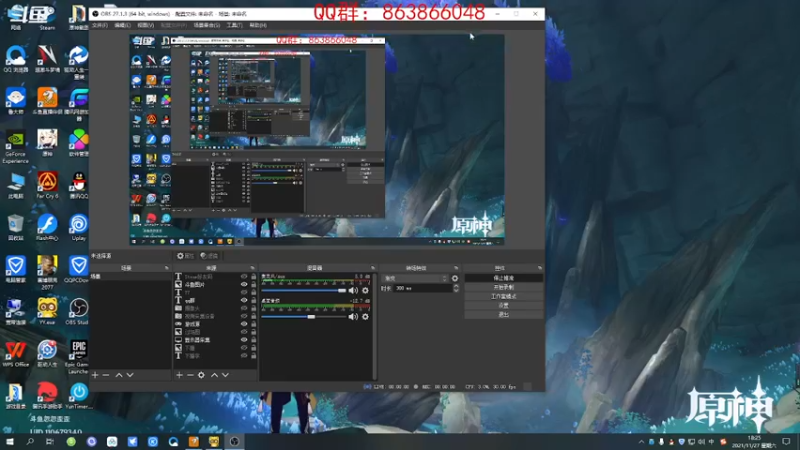Add a new source with the plus icon
The height and width of the screenshot is (450, 800).
click(x=179, y=375)
